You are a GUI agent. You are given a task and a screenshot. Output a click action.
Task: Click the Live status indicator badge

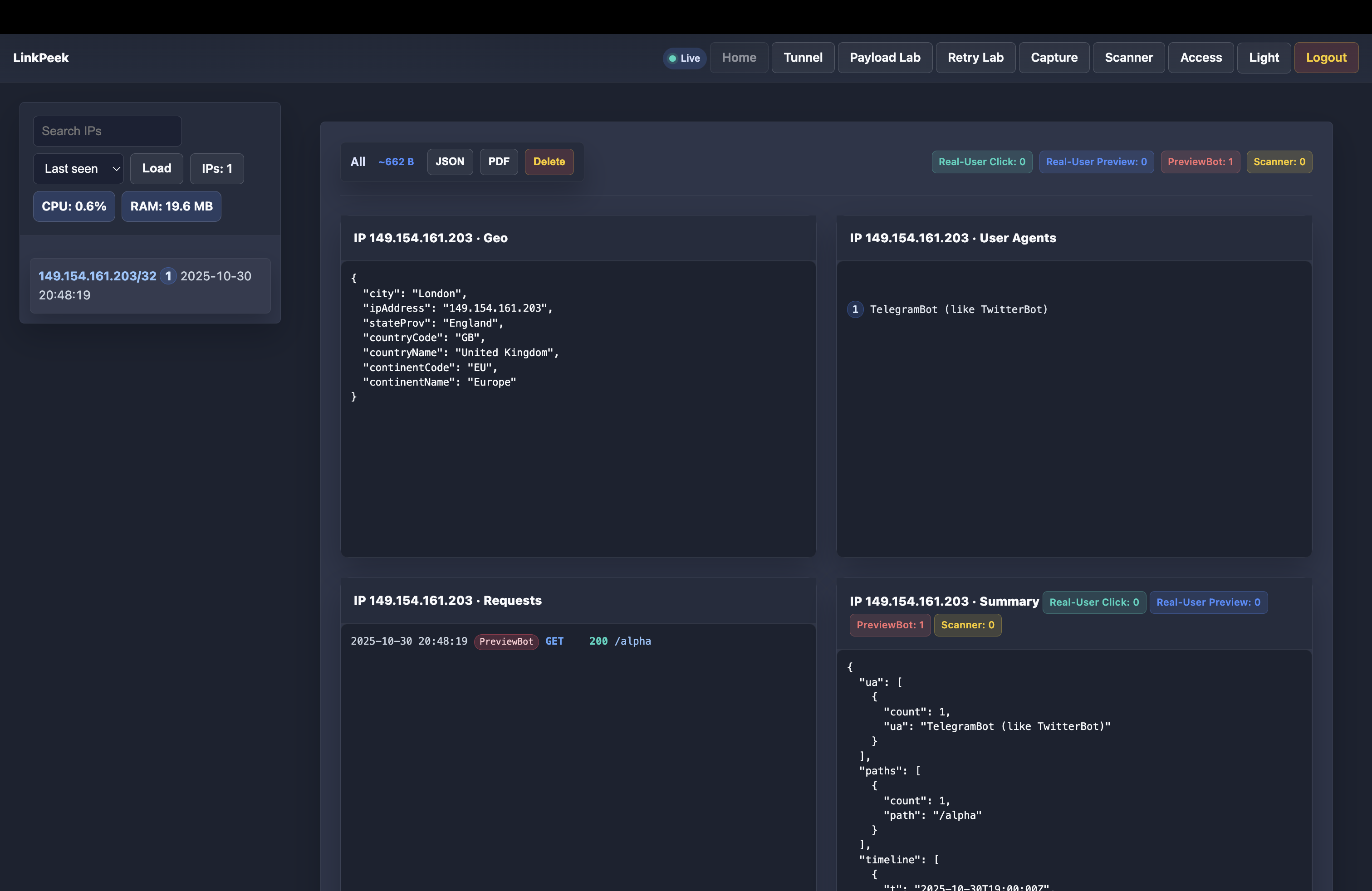(684, 58)
